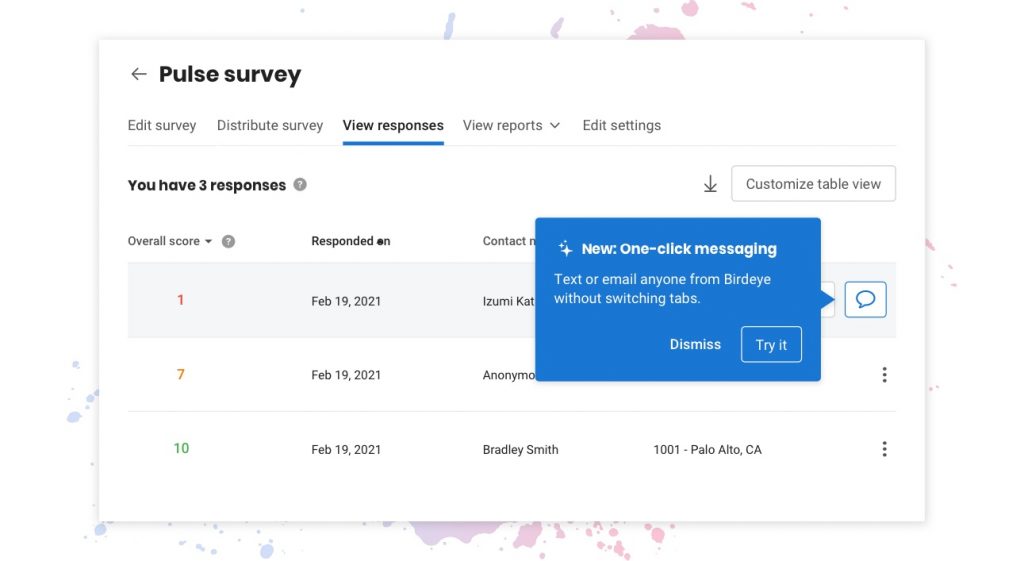This screenshot has width=1024, height=561.
Task: Click the 'New: One-click messaging' heading
Action: point(679,249)
